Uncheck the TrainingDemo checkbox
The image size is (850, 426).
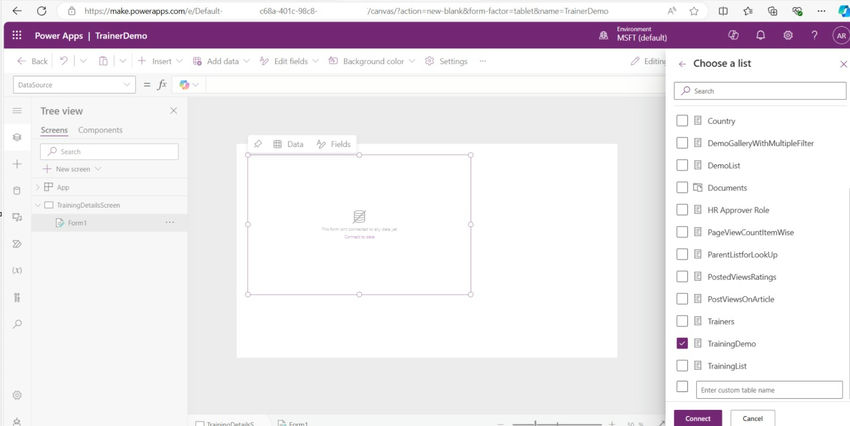click(682, 343)
